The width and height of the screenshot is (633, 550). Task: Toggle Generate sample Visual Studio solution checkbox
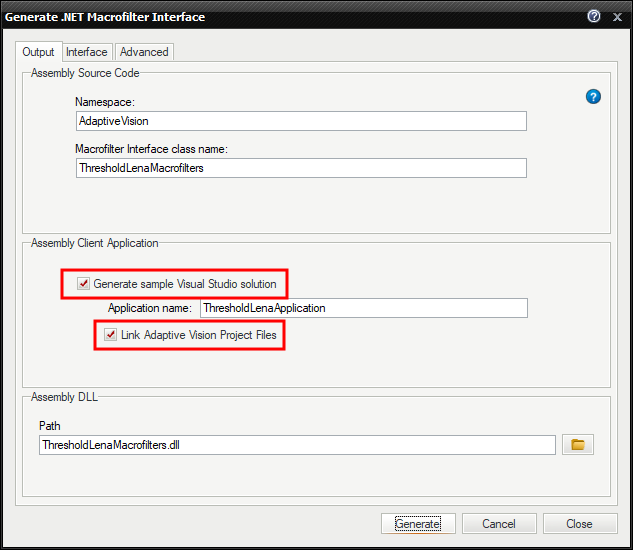[84, 284]
